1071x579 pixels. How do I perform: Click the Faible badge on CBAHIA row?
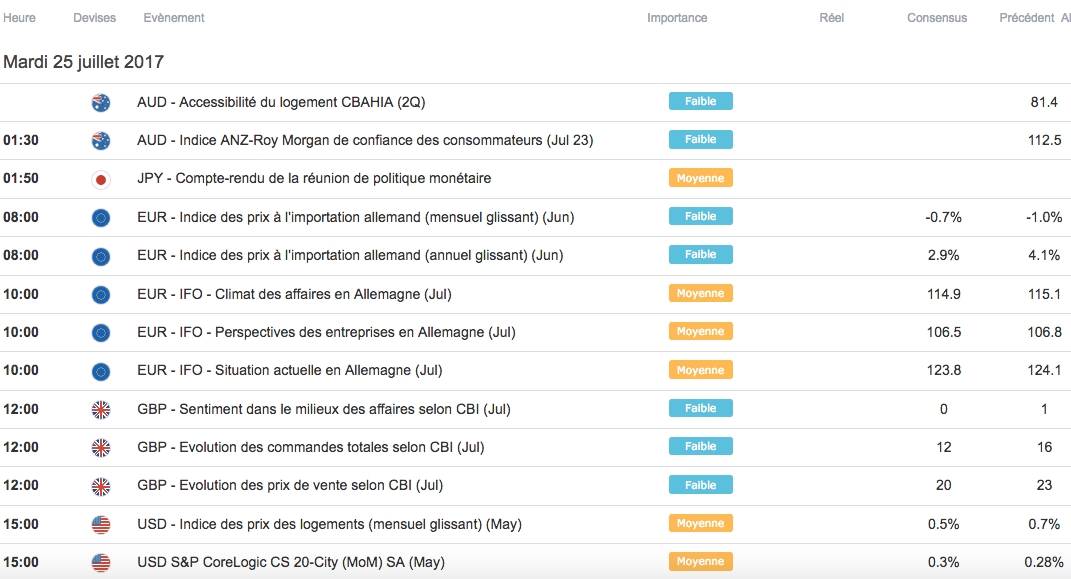click(700, 101)
